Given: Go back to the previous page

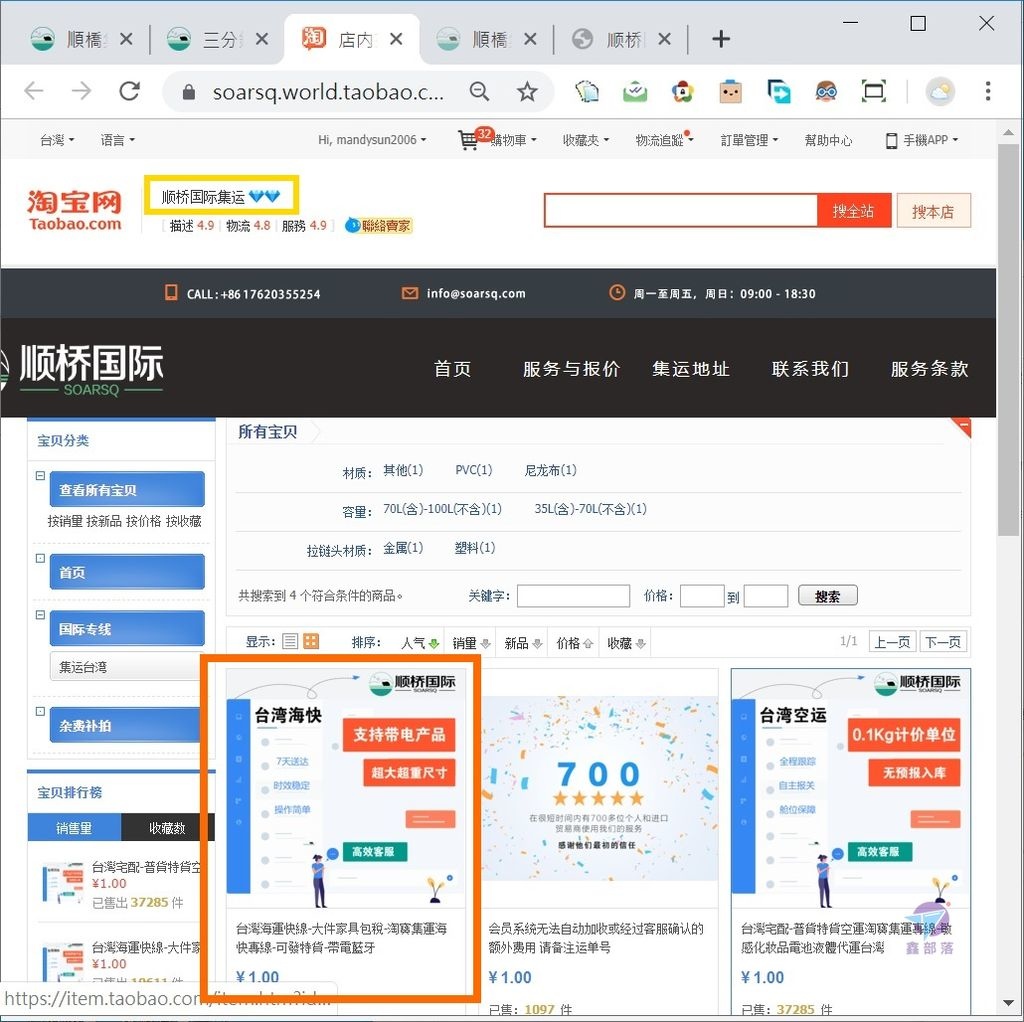Looking at the screenshot, I should 33,91.
